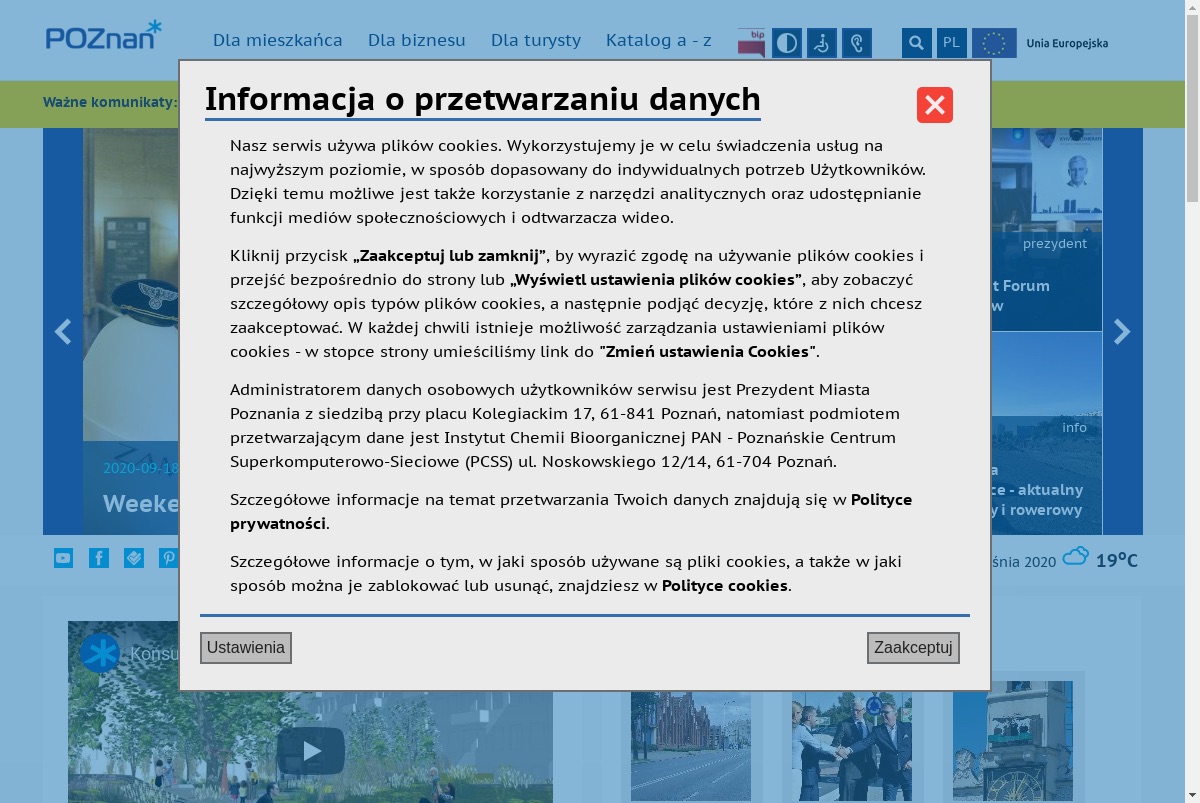This screenshot has height=803, width=1200.
Task: Click the ear icon for deaf users
Action: 857,43
